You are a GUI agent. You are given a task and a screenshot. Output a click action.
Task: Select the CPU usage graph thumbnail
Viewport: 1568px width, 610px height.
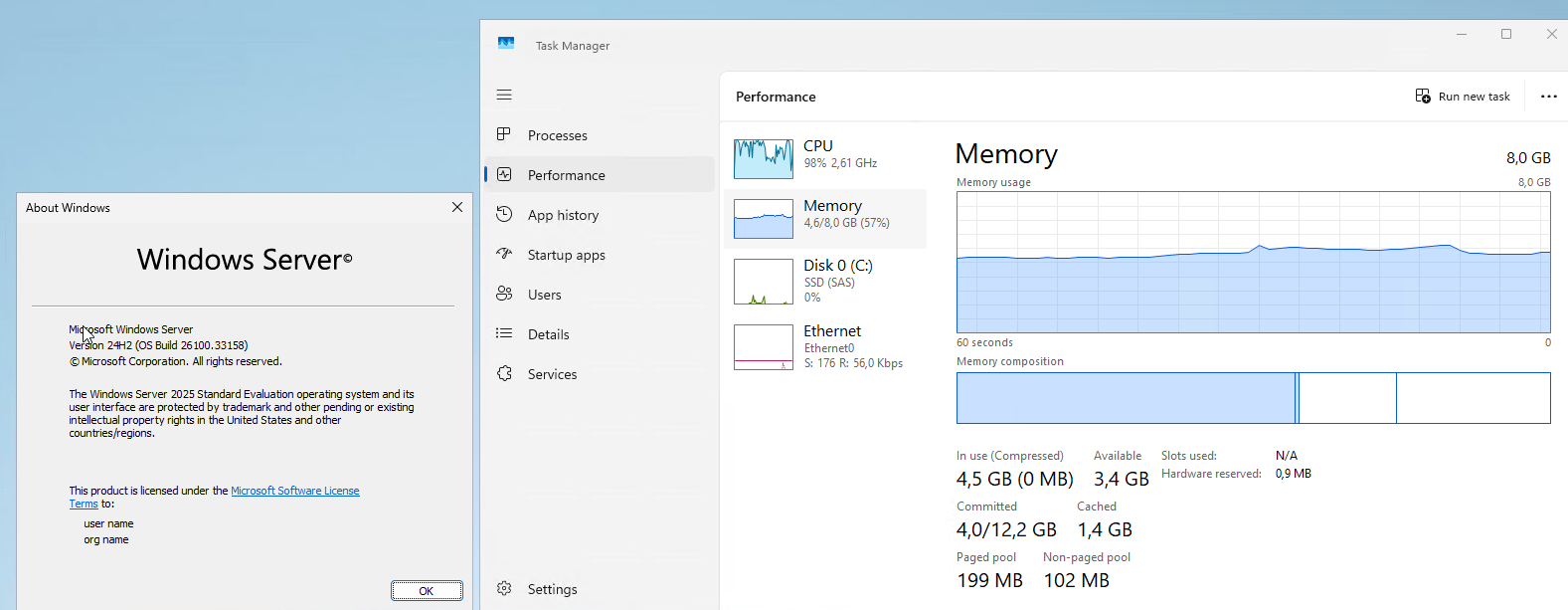tap(764, 159)
